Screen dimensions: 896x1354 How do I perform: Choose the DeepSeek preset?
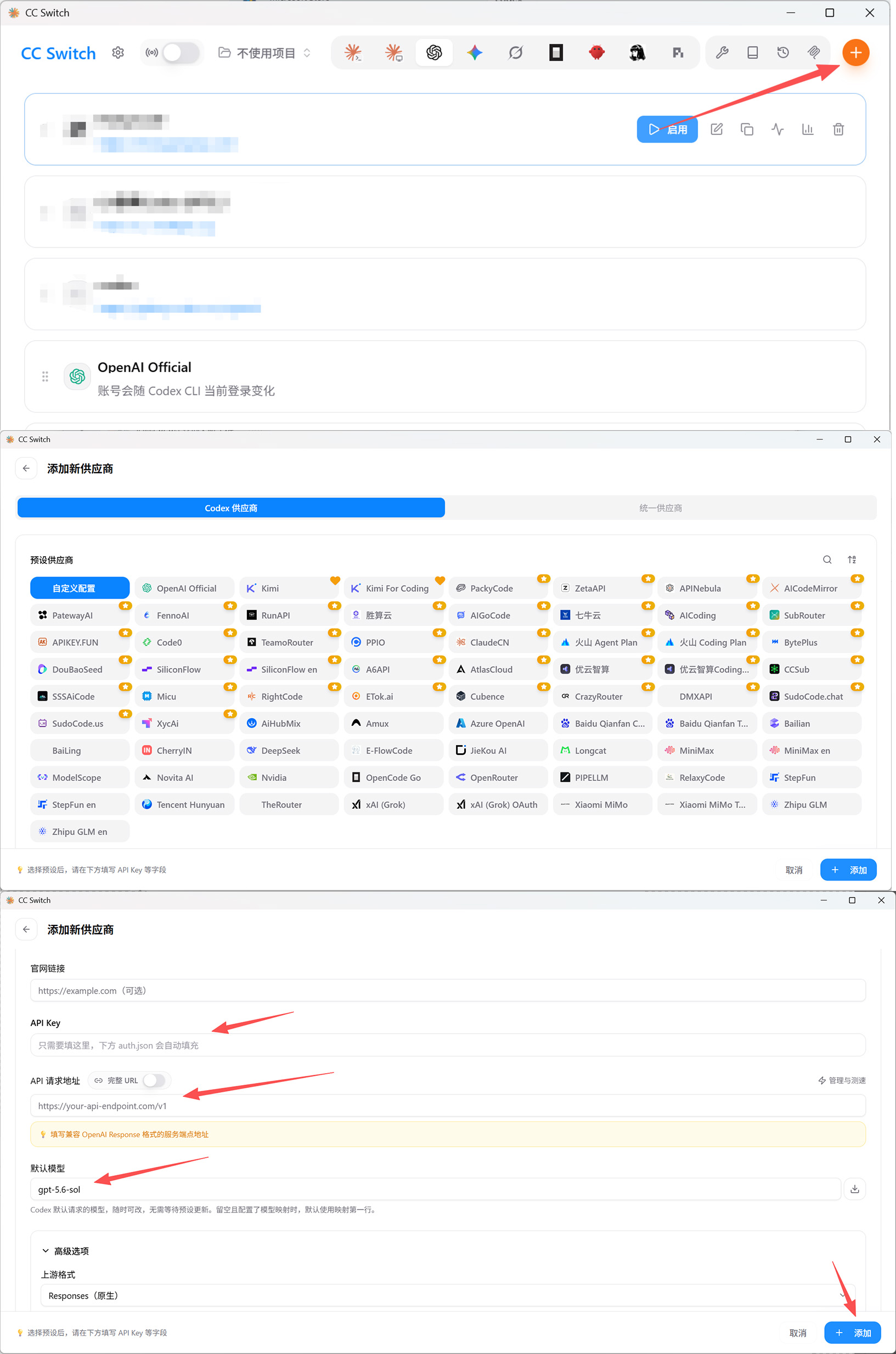(289, 751)
